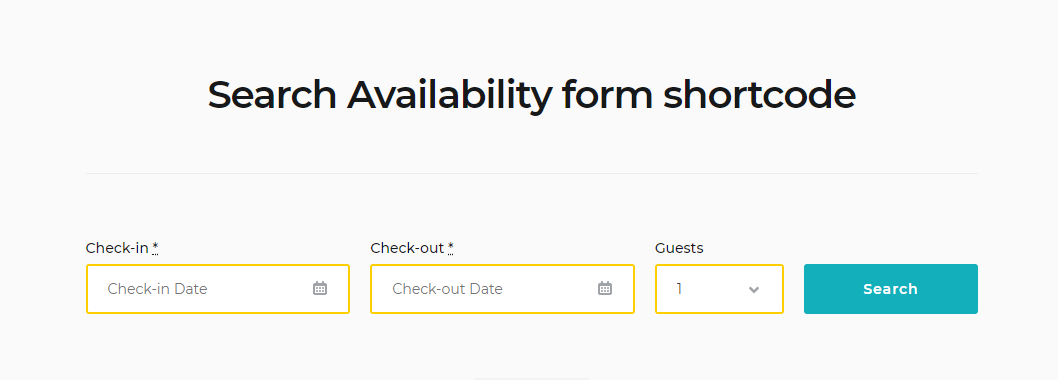Click the word Search in the page heading
Image resolution: width=1058 pixels, height=380 pixels.
272,94
